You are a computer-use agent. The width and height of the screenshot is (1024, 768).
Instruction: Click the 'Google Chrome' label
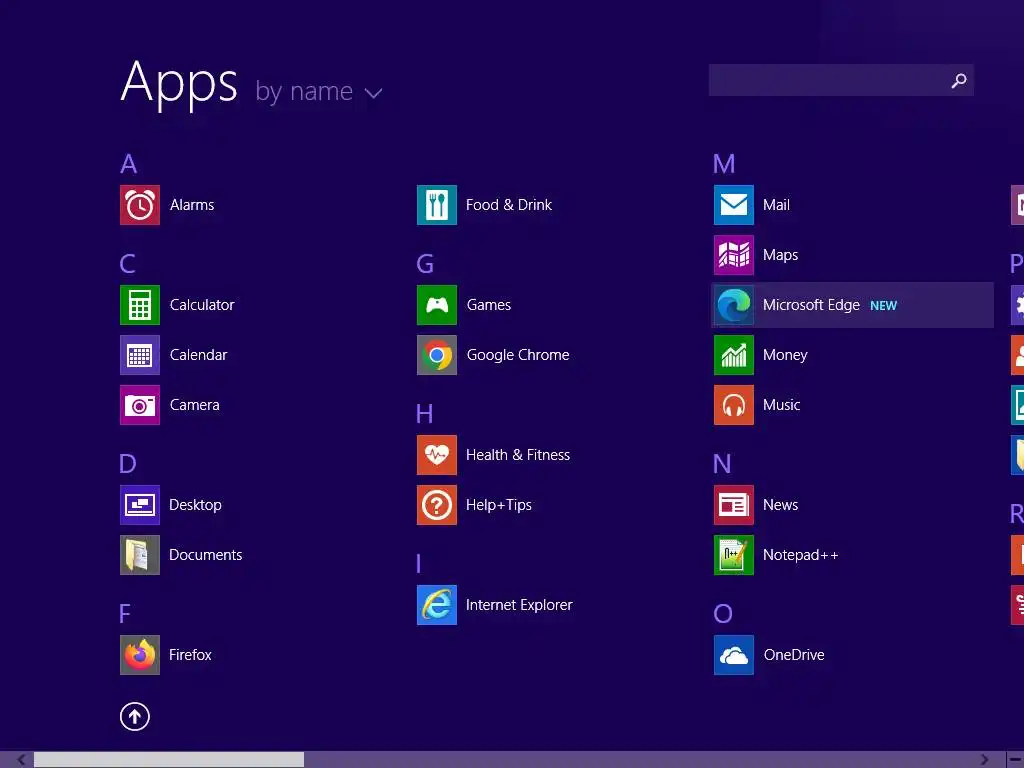click(518, 355)
